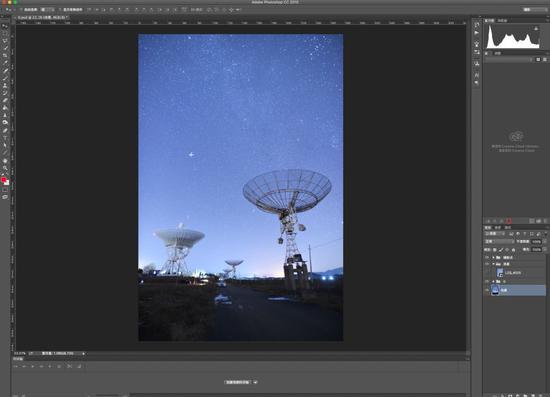Select the Path Selection tool

point(5,145)
